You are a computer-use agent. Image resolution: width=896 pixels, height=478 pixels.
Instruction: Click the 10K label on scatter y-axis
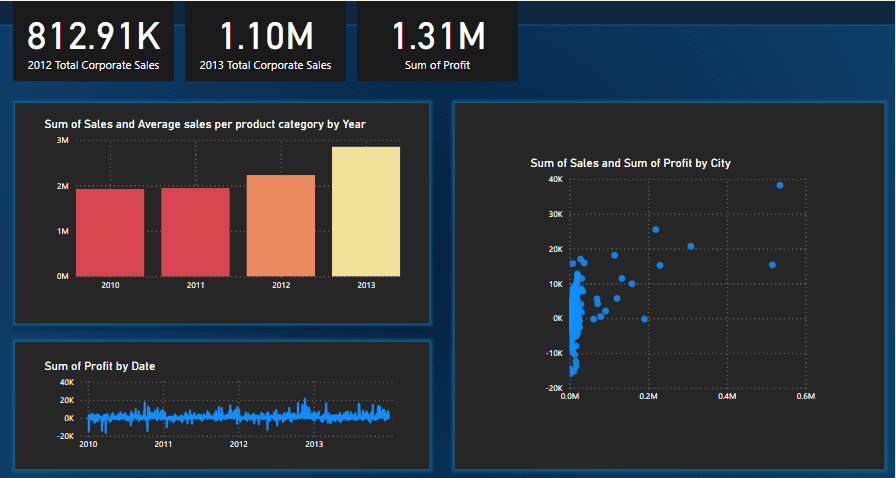pos(557,284)
